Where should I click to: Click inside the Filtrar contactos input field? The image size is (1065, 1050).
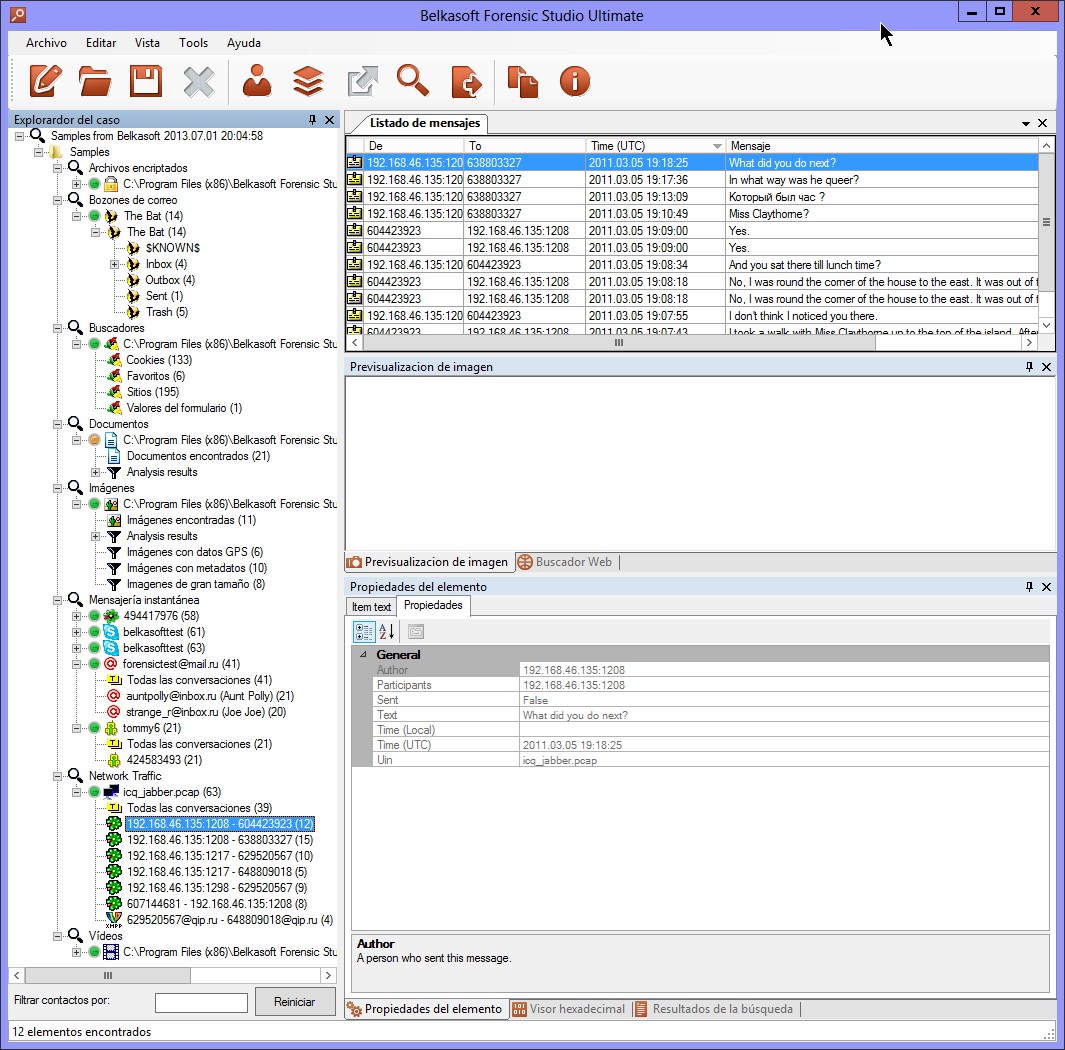(x=200, y=1002)
